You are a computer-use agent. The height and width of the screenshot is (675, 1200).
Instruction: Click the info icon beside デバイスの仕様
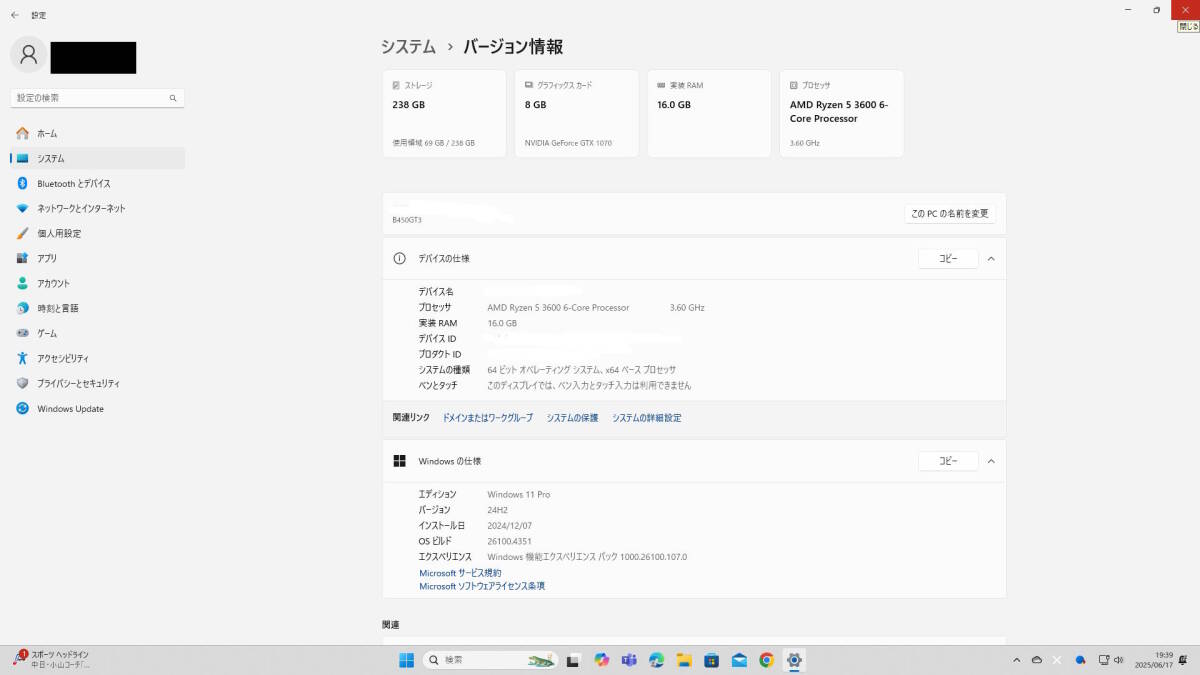tap(400, 258)
